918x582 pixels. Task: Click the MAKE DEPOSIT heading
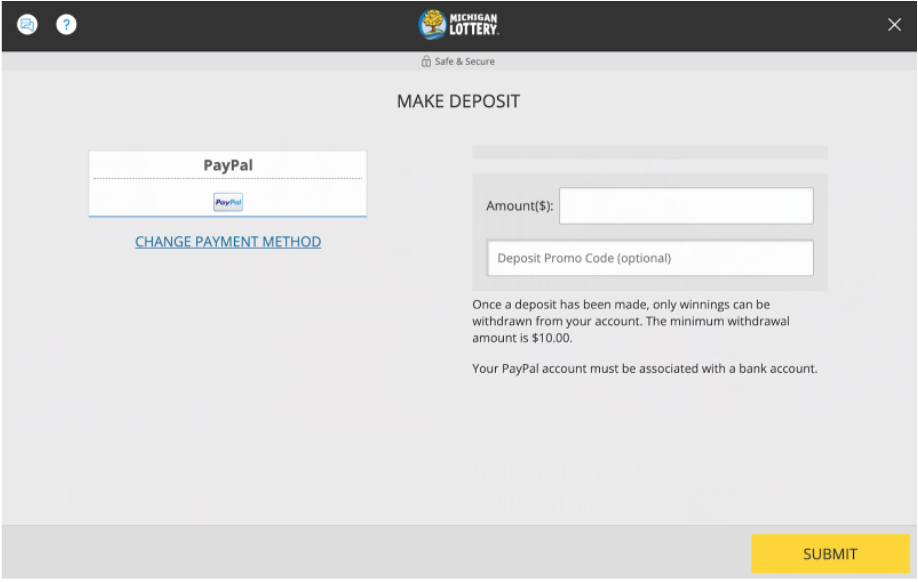tap(457, 100)
